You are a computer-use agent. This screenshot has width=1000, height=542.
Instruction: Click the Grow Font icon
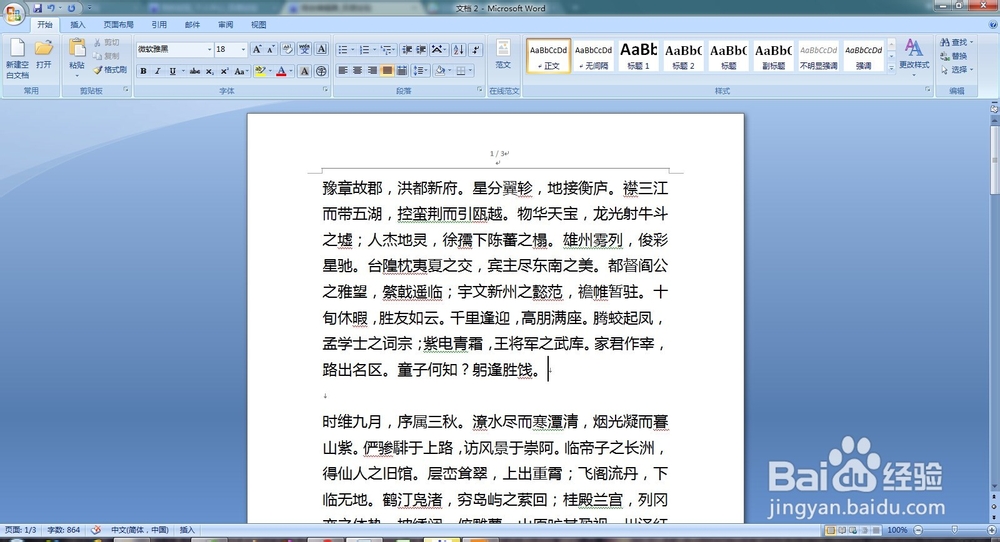(256, 50)
